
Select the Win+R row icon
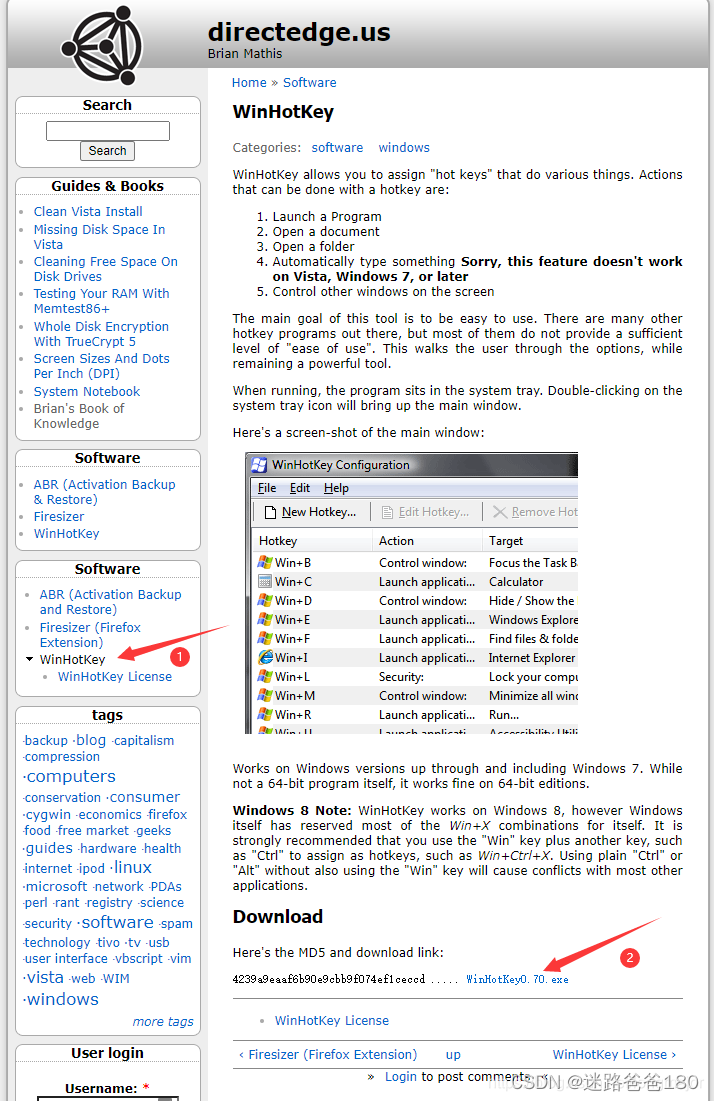(265, 714)
